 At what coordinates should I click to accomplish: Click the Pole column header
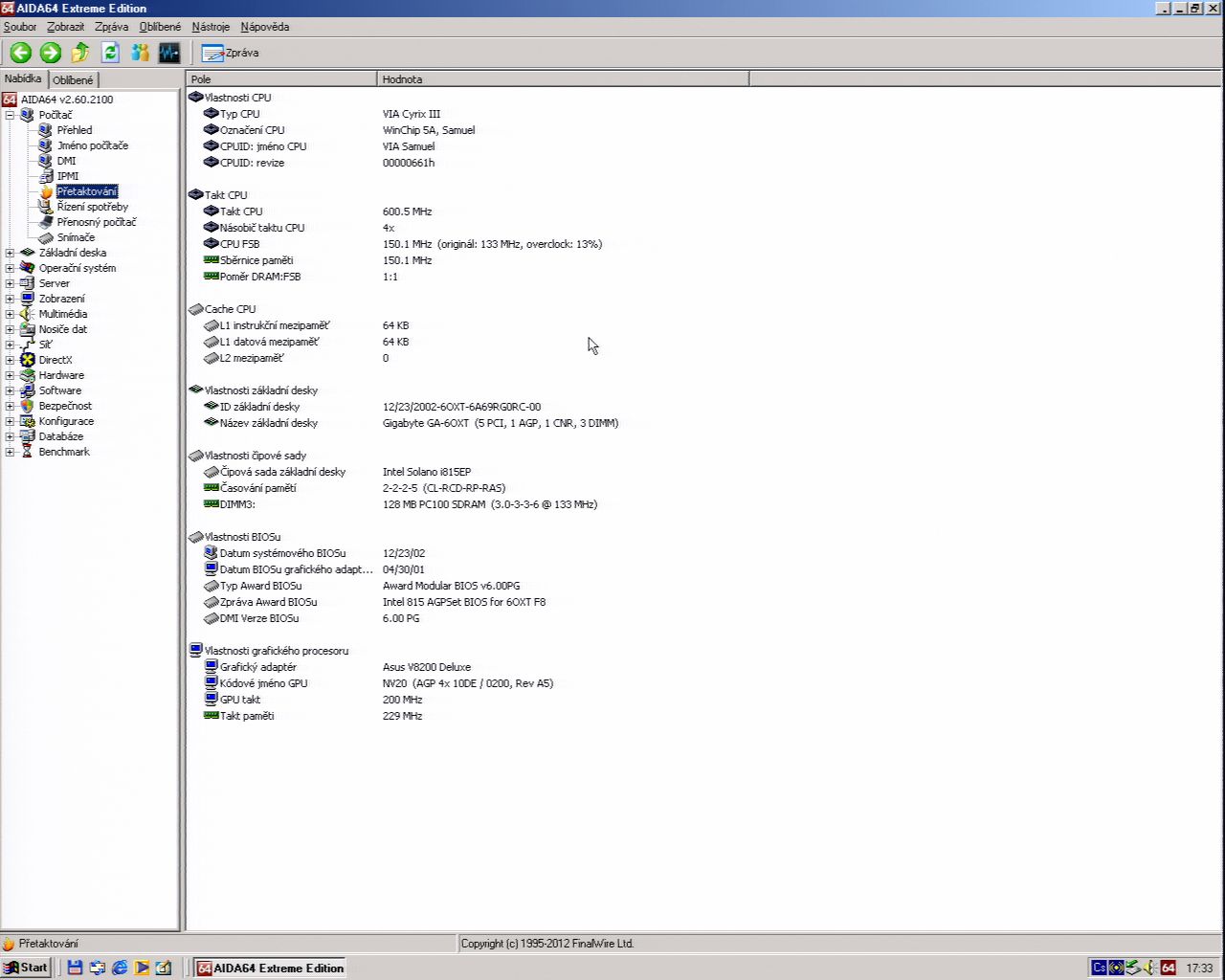point(281,79)
